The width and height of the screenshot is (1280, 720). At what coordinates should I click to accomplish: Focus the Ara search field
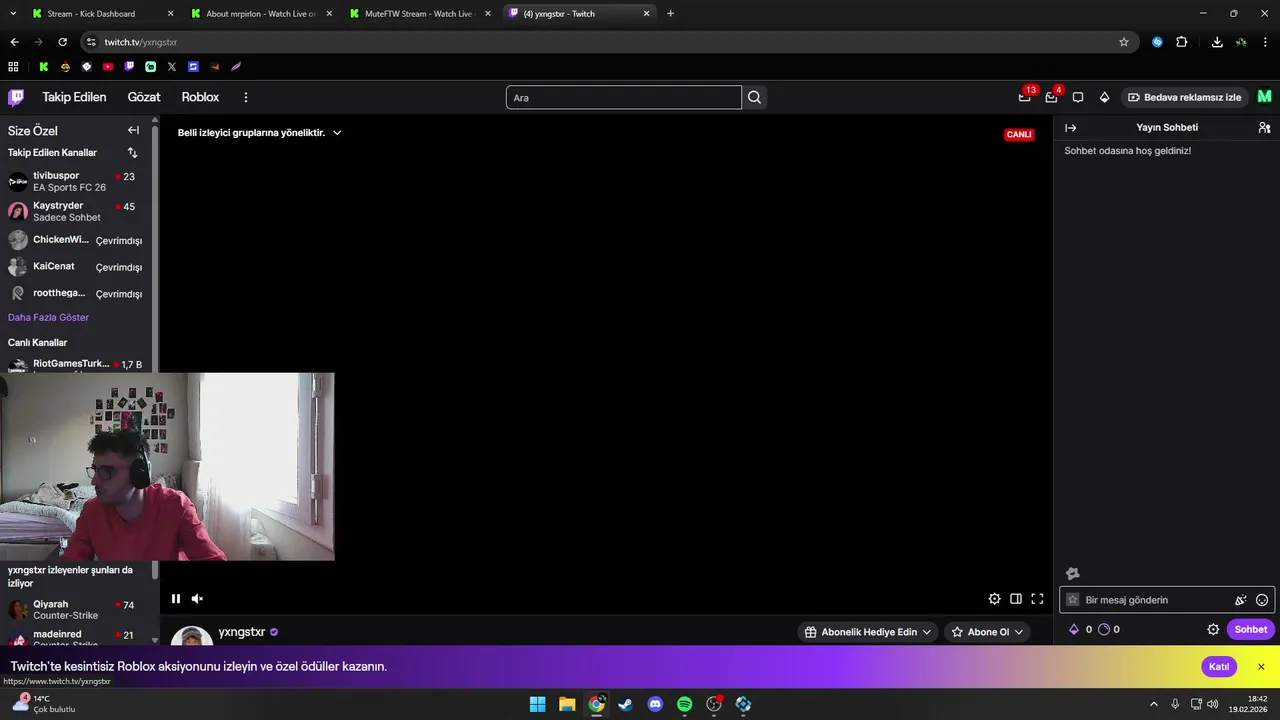click(624, 97)
